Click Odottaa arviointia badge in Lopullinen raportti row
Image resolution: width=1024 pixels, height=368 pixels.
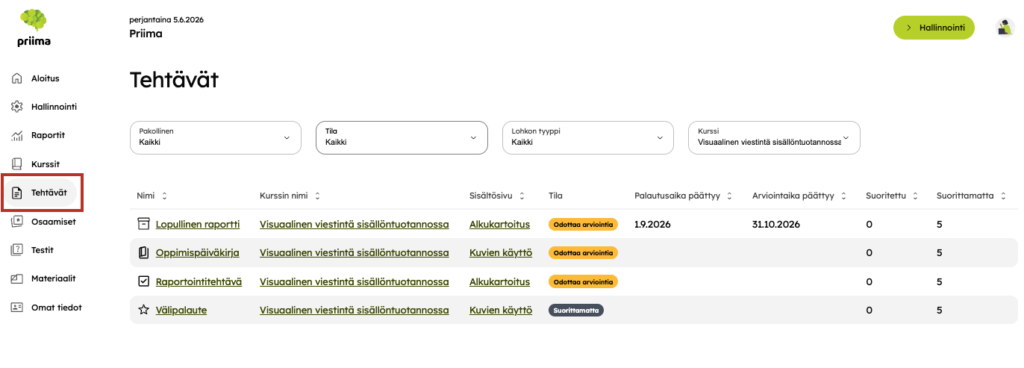coord(583,224)
